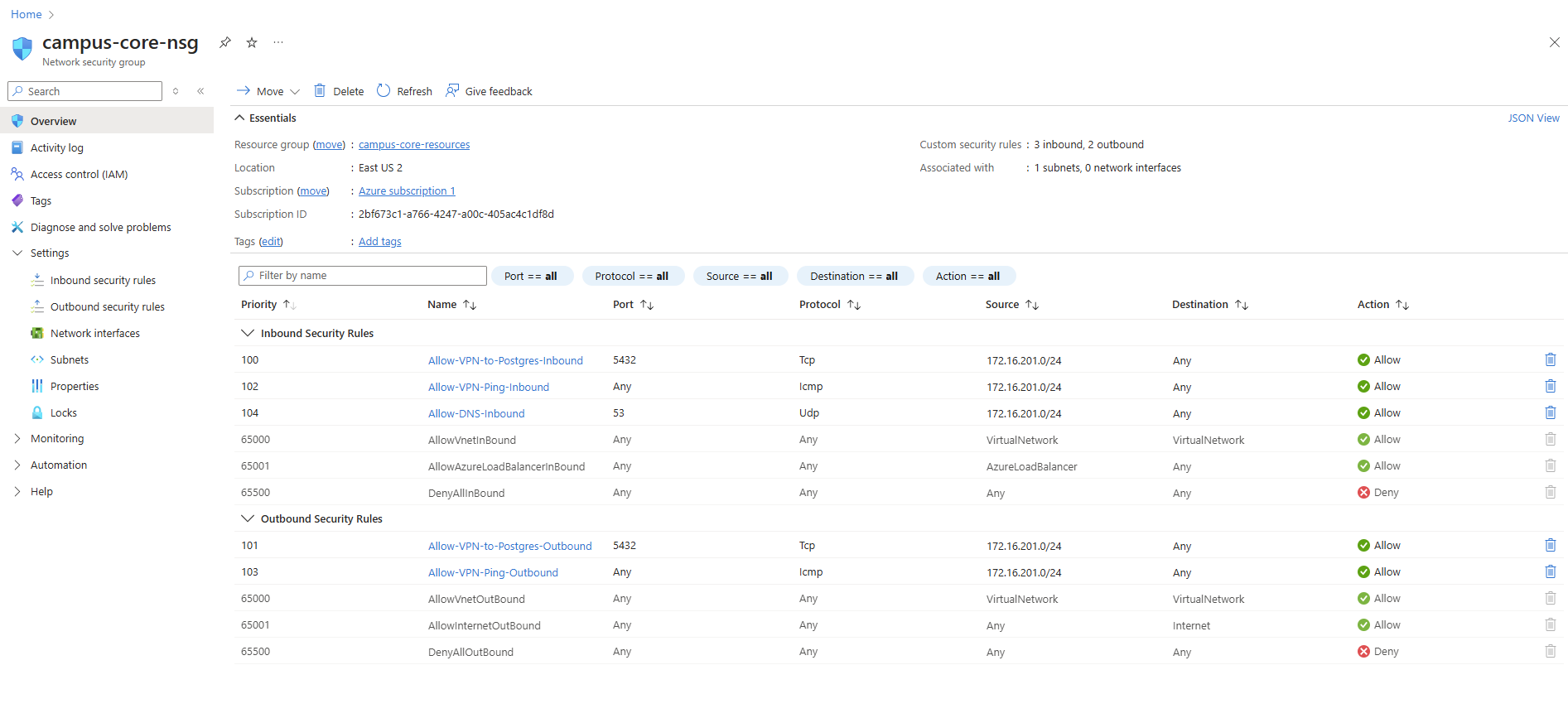Delete the Allow-VPN-to-Postgres-Outbound rule with trash icon
Screen dimensions: 1568x723
coord(1550,545)
